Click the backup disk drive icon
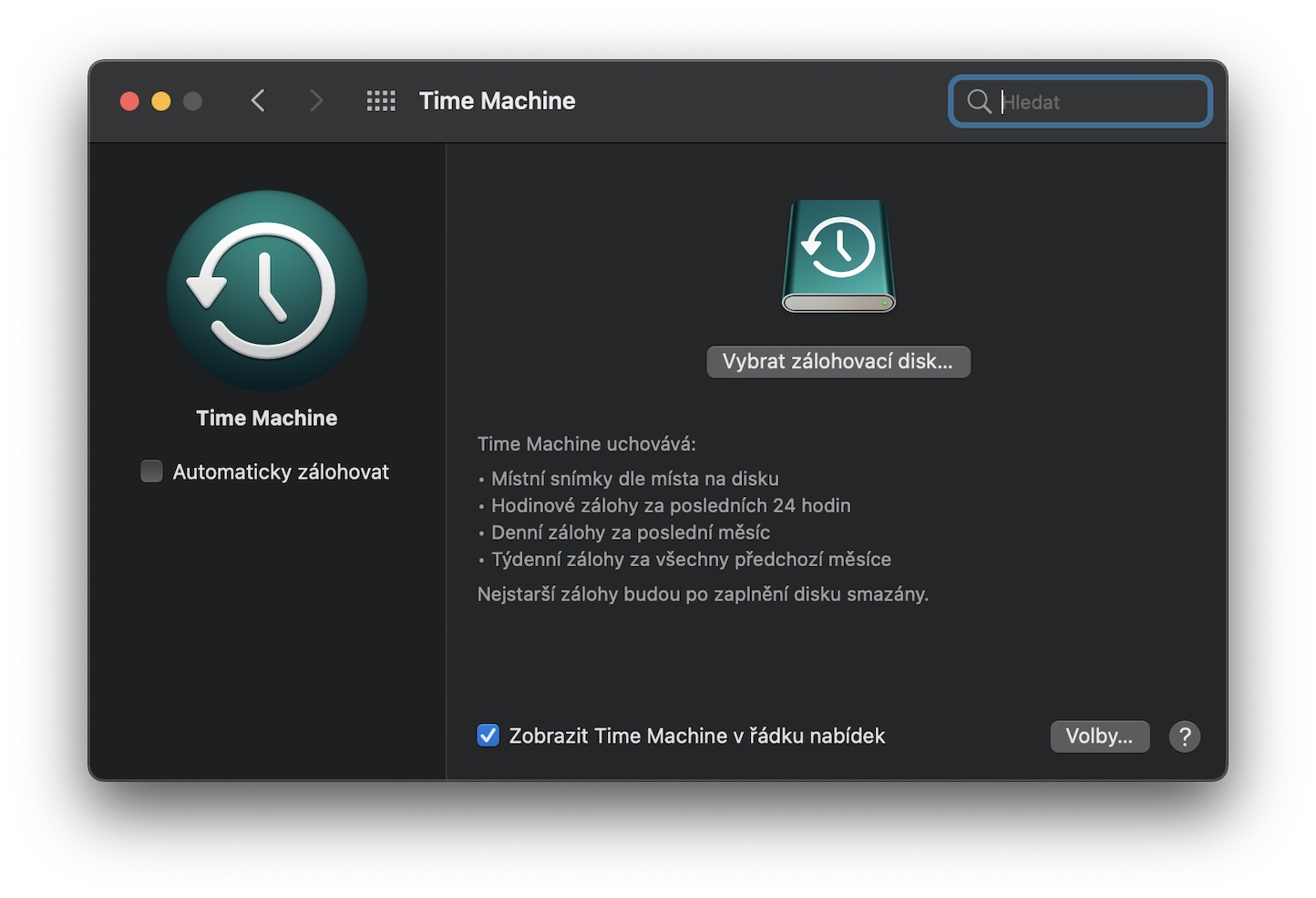The image size is (1316, 898). coord(838,255)
